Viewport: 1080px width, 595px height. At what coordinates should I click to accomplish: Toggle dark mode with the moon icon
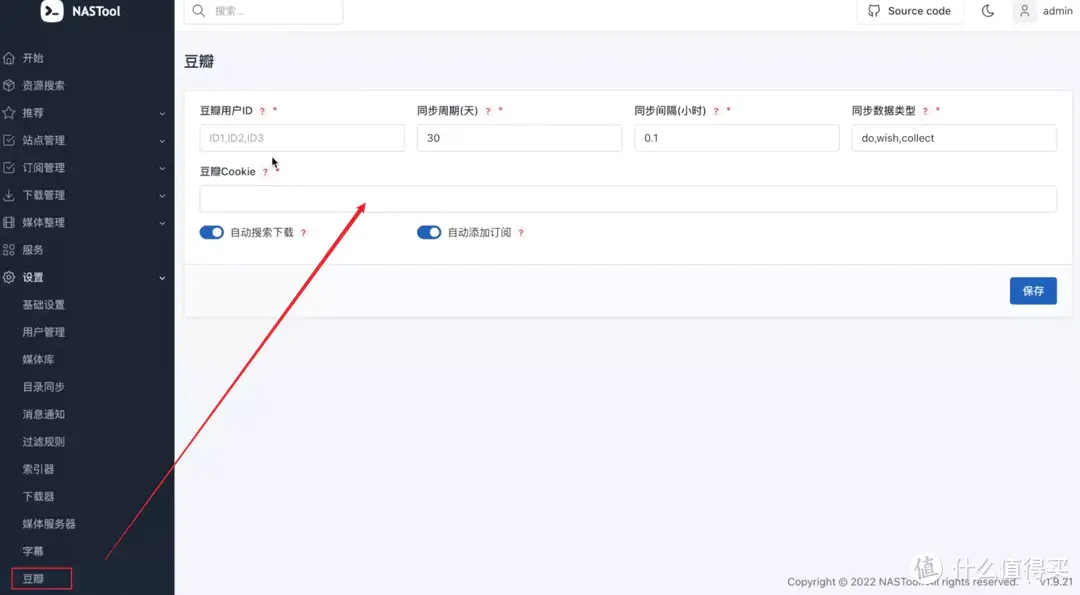[x=988, y=11]
